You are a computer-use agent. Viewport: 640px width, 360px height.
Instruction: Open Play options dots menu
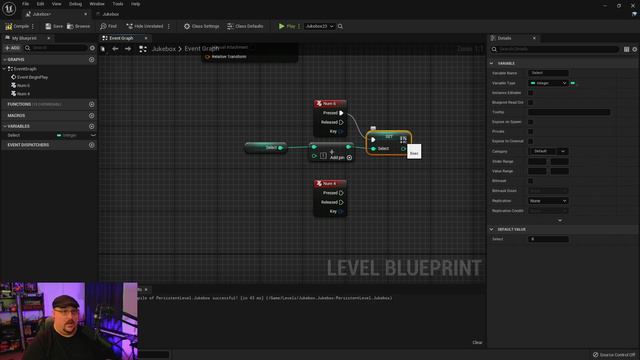point(299,26)
